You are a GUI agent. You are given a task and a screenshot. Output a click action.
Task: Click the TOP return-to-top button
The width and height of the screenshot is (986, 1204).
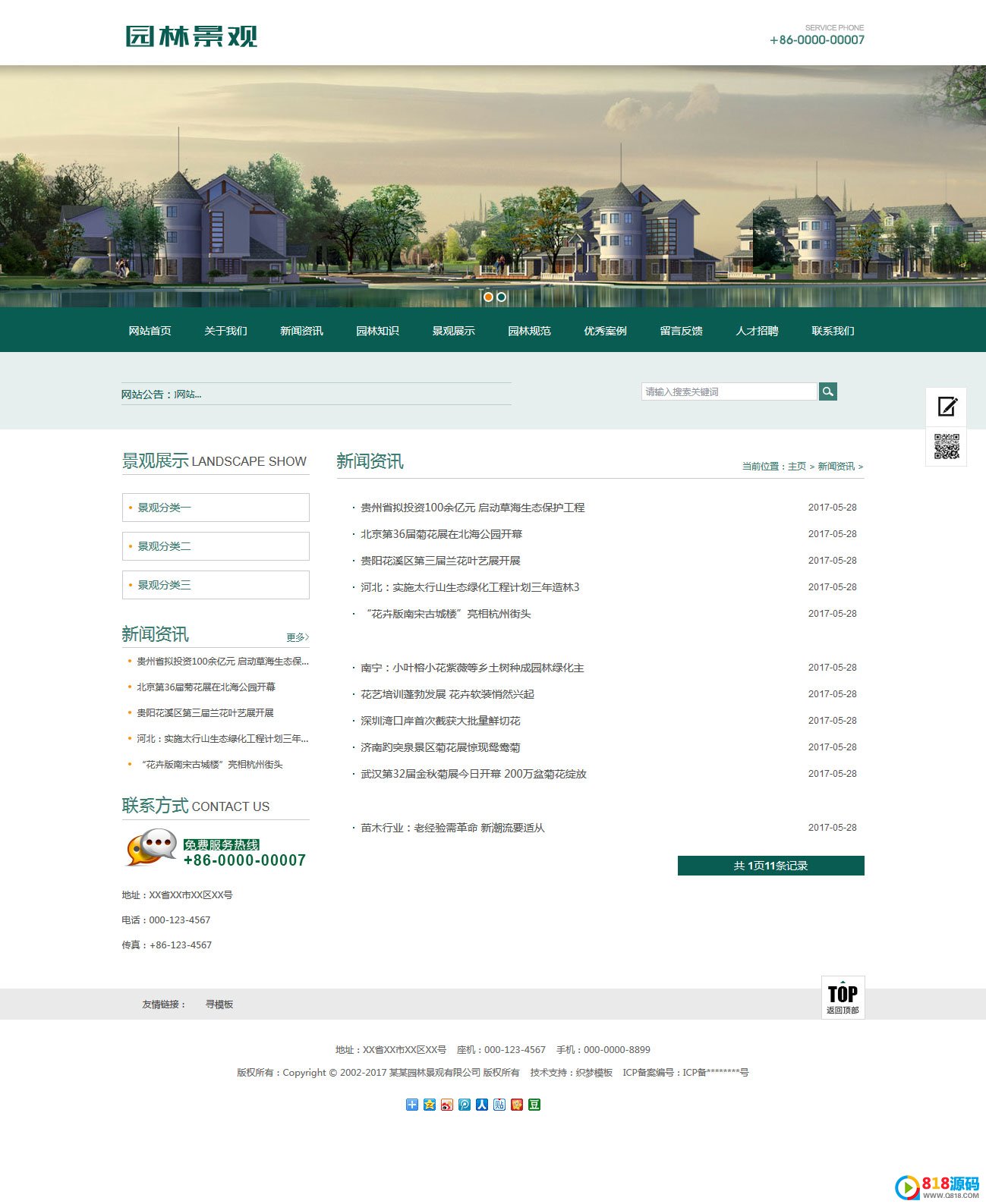click(843, 997)
